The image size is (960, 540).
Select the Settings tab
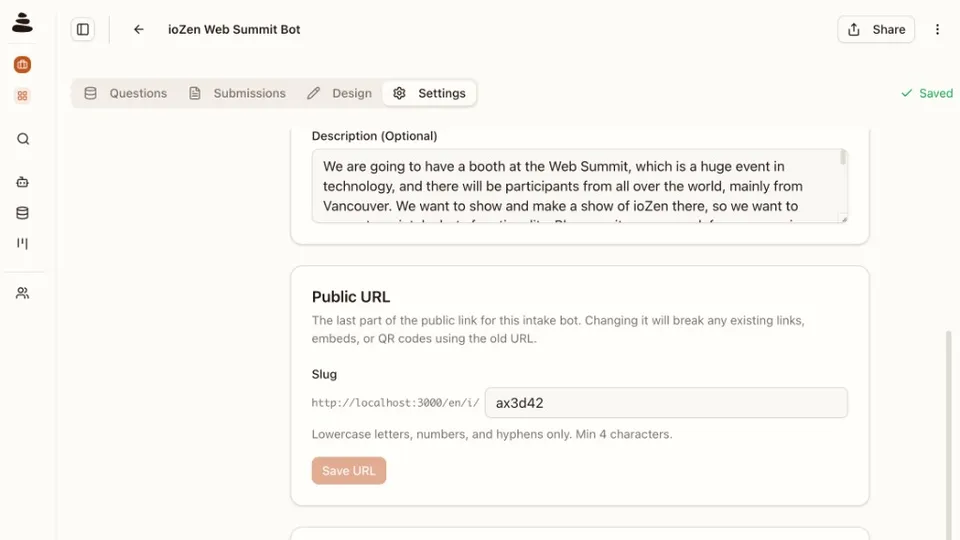click(429, 93)
